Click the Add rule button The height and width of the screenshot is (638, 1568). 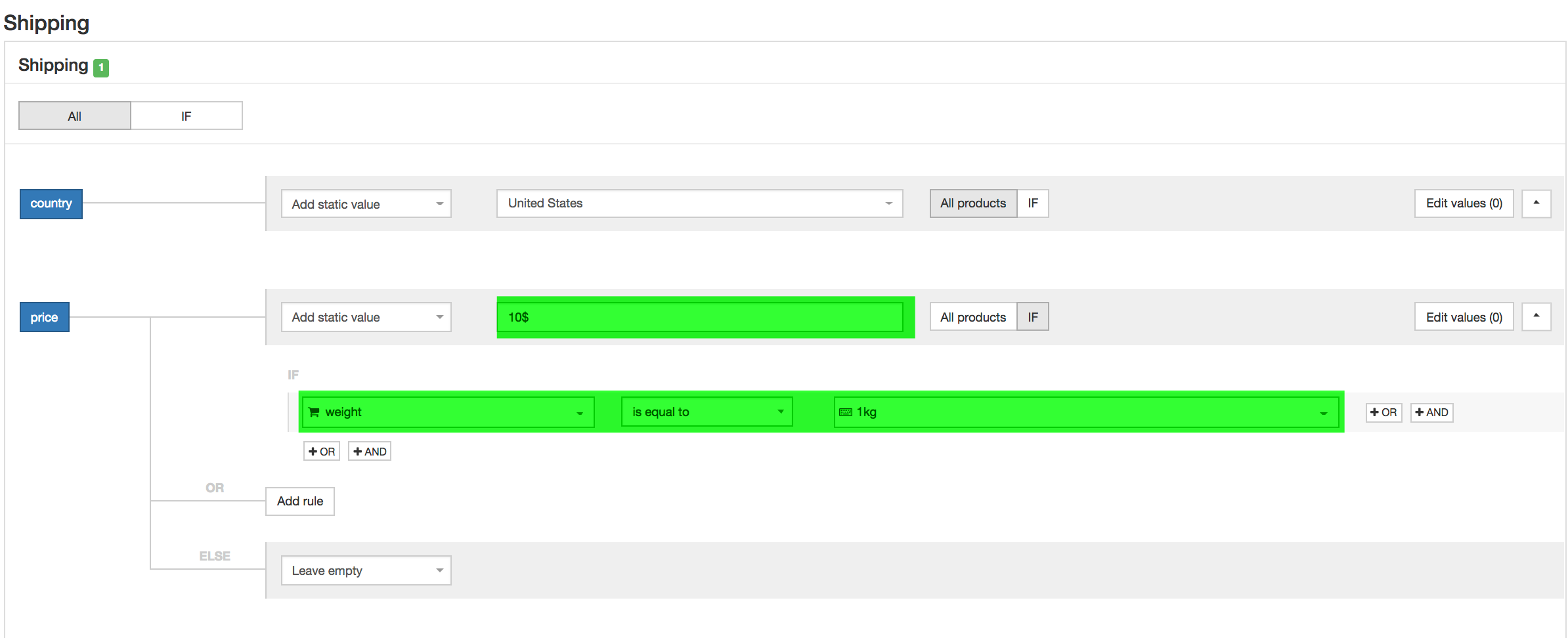(300, 501)
